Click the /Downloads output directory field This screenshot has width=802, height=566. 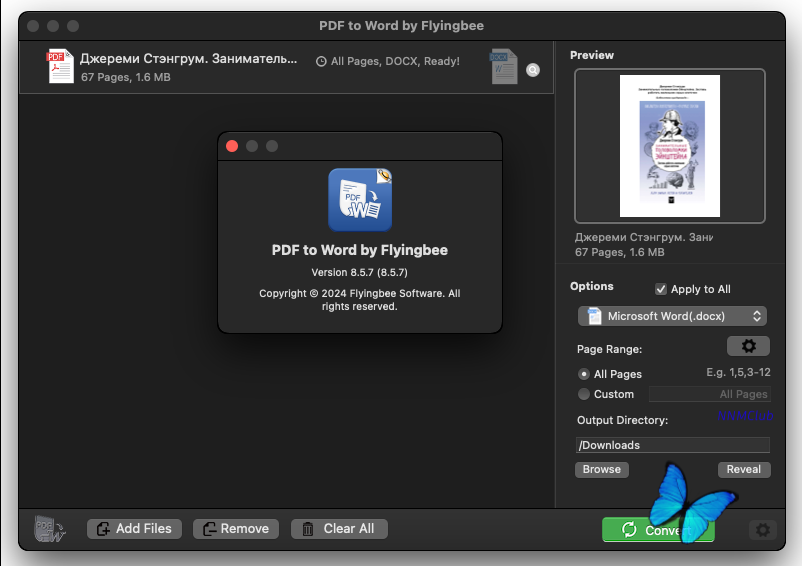[x=673, y=445]
